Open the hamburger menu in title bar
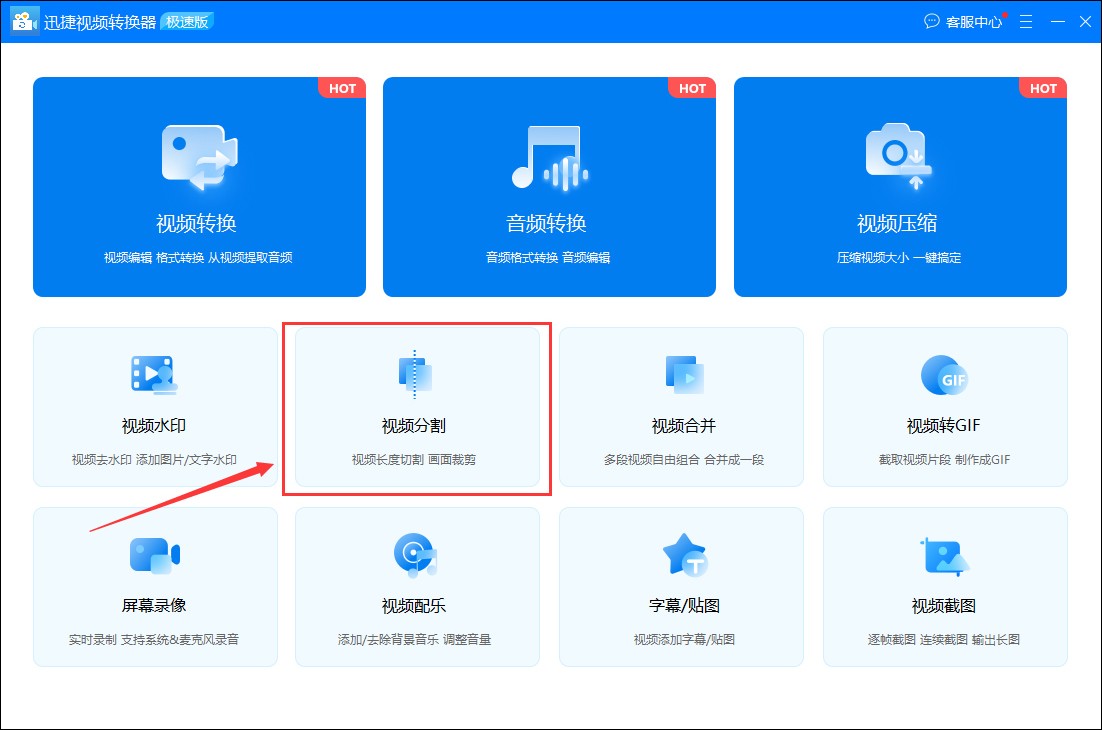The image size is (1102, 730). pos(1026,20)
